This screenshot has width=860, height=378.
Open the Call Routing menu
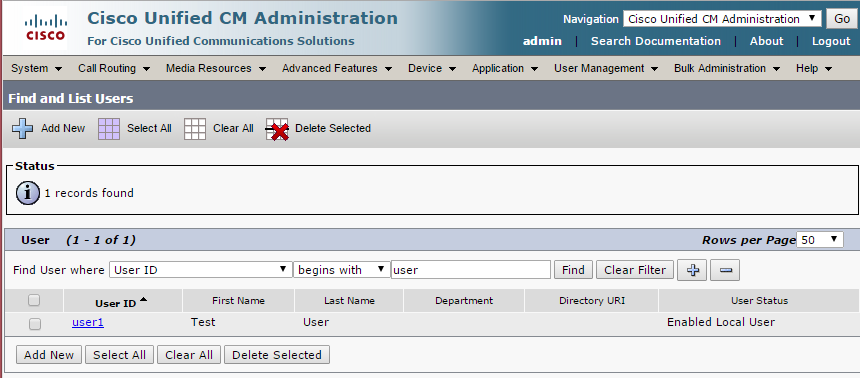click(x=114, y=69)
